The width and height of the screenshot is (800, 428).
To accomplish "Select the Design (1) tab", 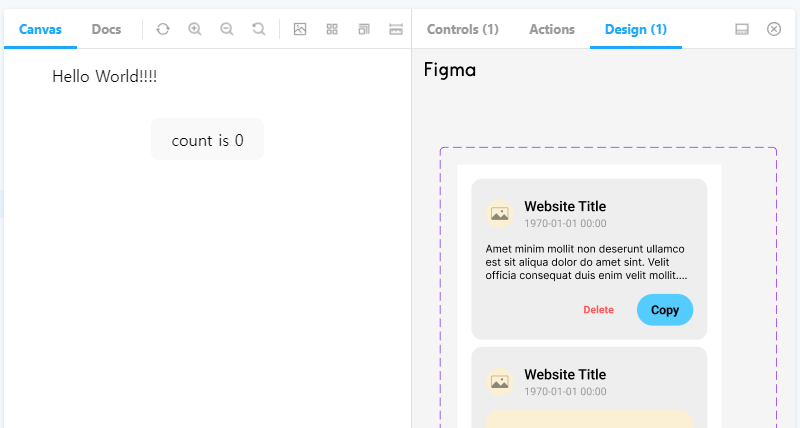I will [636, 29].
